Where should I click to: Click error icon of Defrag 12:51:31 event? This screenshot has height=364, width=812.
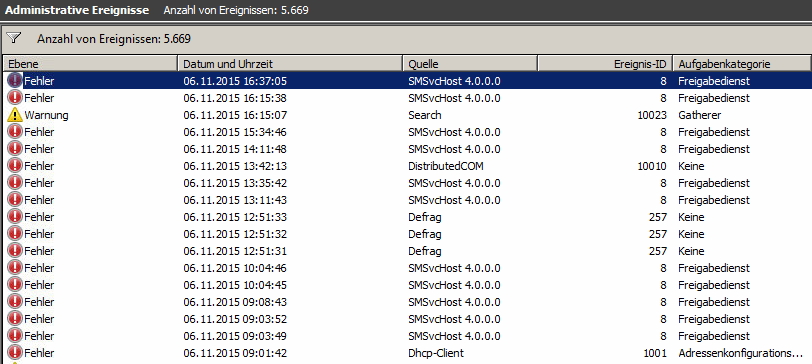tap(15, 251)
